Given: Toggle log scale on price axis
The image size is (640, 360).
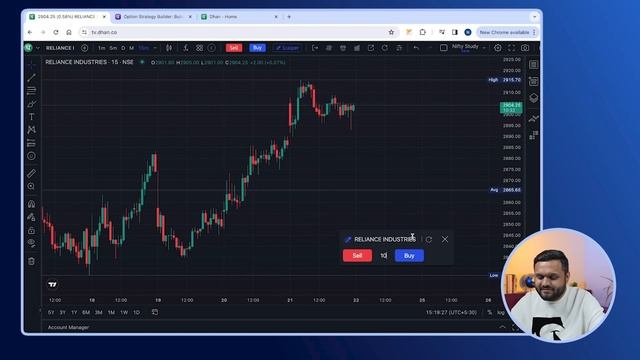Looking at the screenshot, I should 500,312.
